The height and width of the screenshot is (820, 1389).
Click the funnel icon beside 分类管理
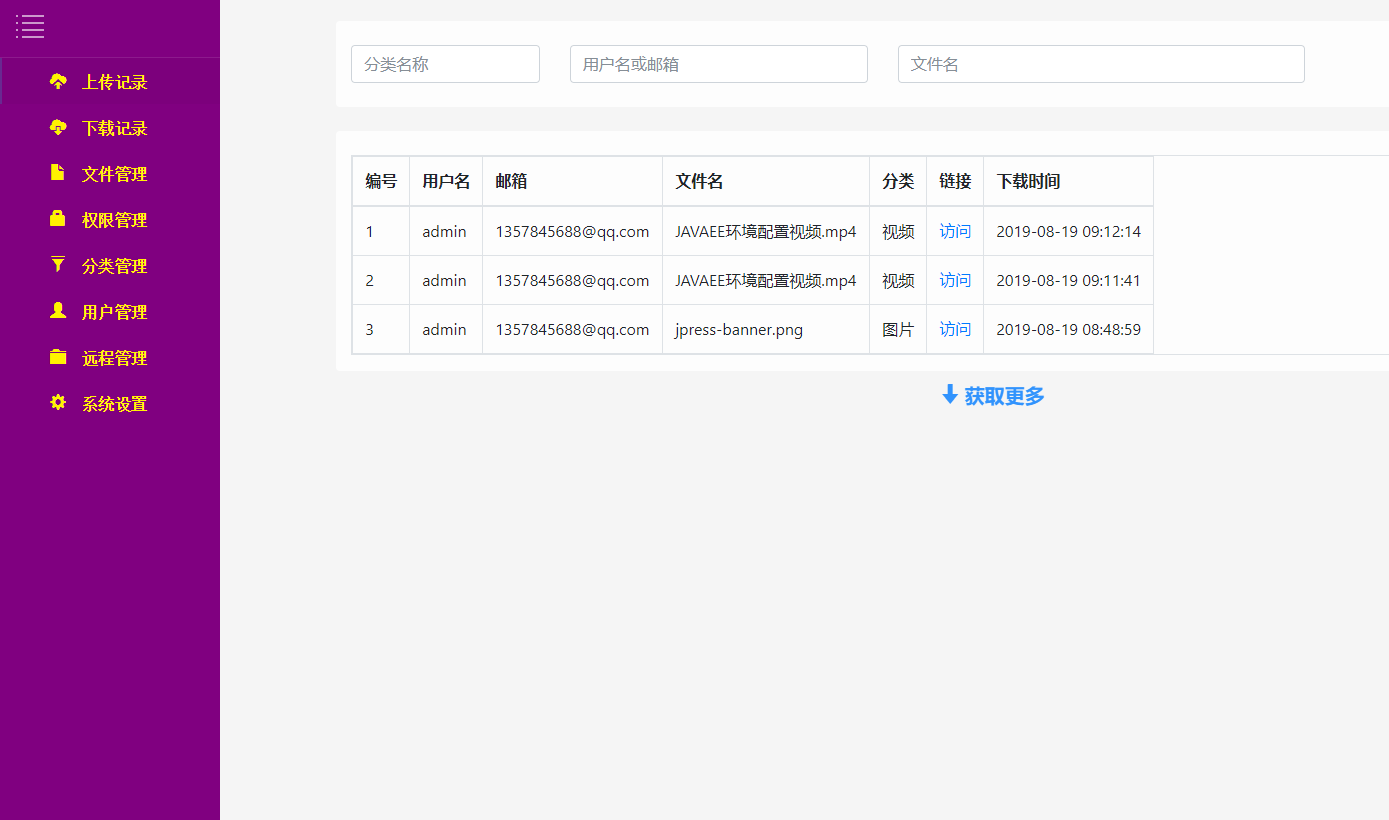click(58, 265)
